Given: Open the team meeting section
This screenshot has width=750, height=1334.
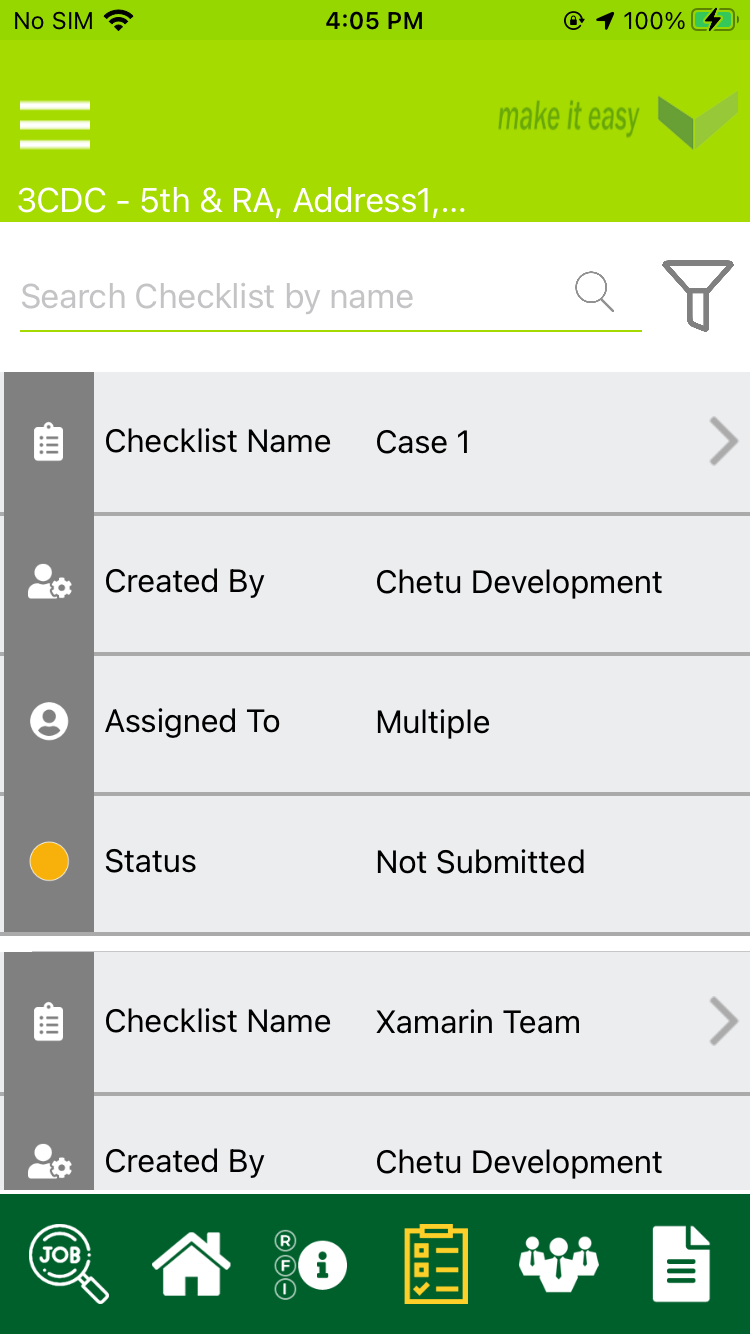Looking at the screenshot, I should [559, 1262].
